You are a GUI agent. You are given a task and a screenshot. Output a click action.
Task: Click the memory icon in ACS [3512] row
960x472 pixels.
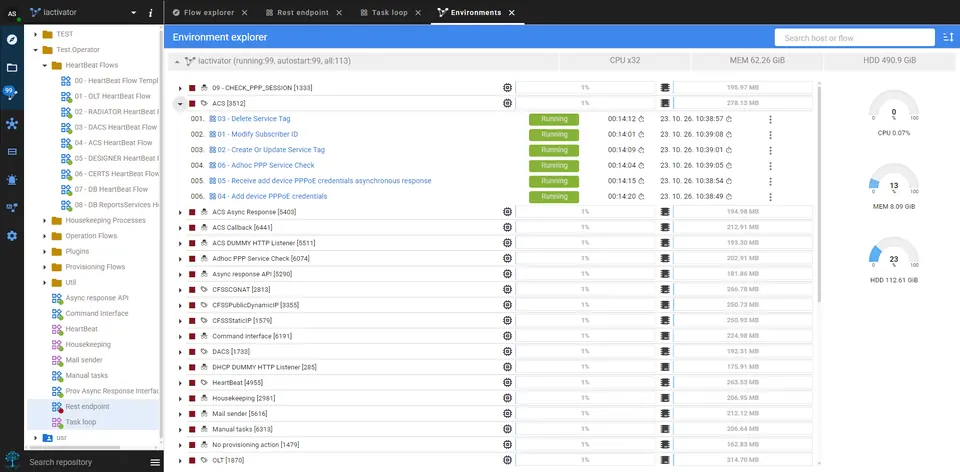(x=665, y=103)
